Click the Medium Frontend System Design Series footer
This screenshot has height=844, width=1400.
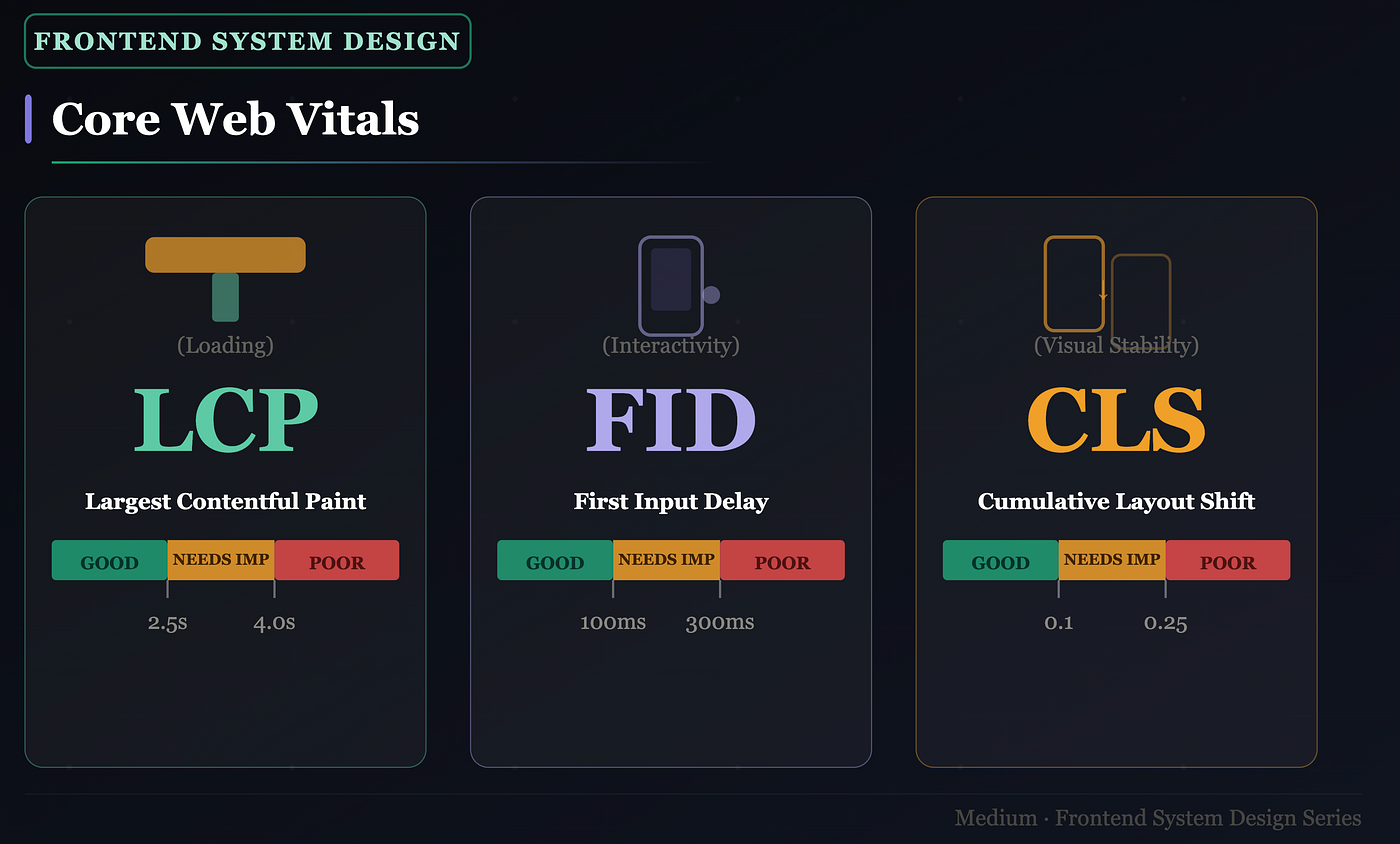pos(1158,818)
